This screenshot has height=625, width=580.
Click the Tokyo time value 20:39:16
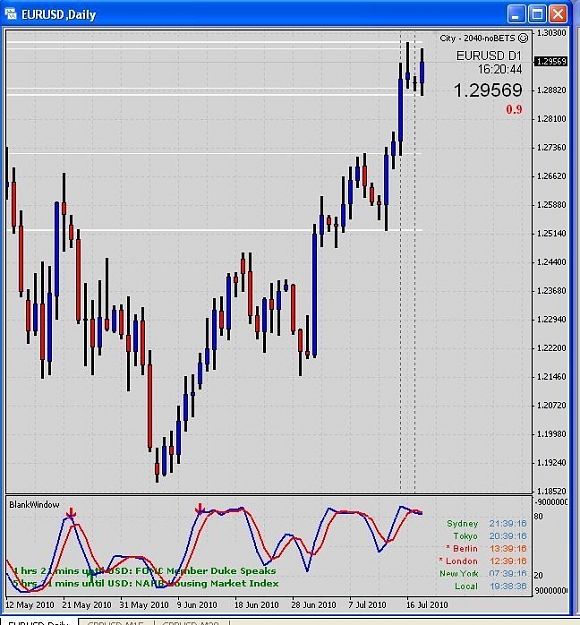(508, 536)
